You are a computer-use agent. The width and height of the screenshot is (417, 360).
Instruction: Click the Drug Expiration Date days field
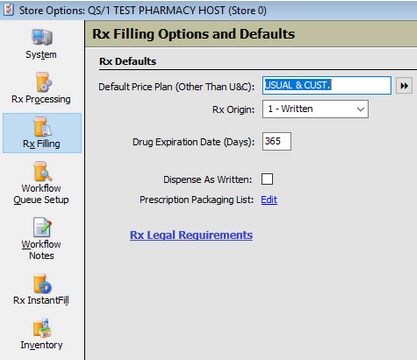point(276,141)
